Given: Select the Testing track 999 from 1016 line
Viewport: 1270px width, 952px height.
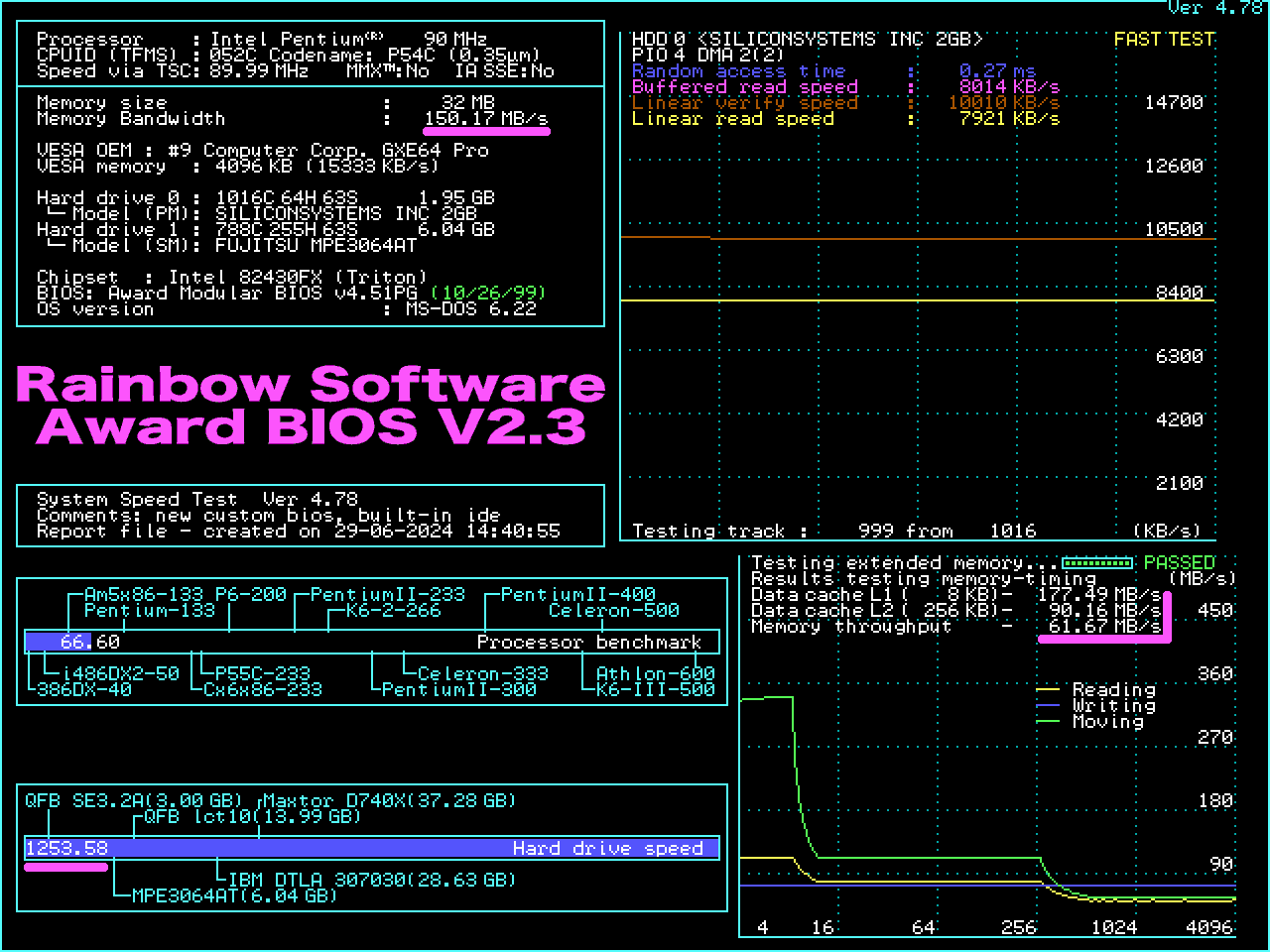Looking at the screenshot, I should [833, 531].
